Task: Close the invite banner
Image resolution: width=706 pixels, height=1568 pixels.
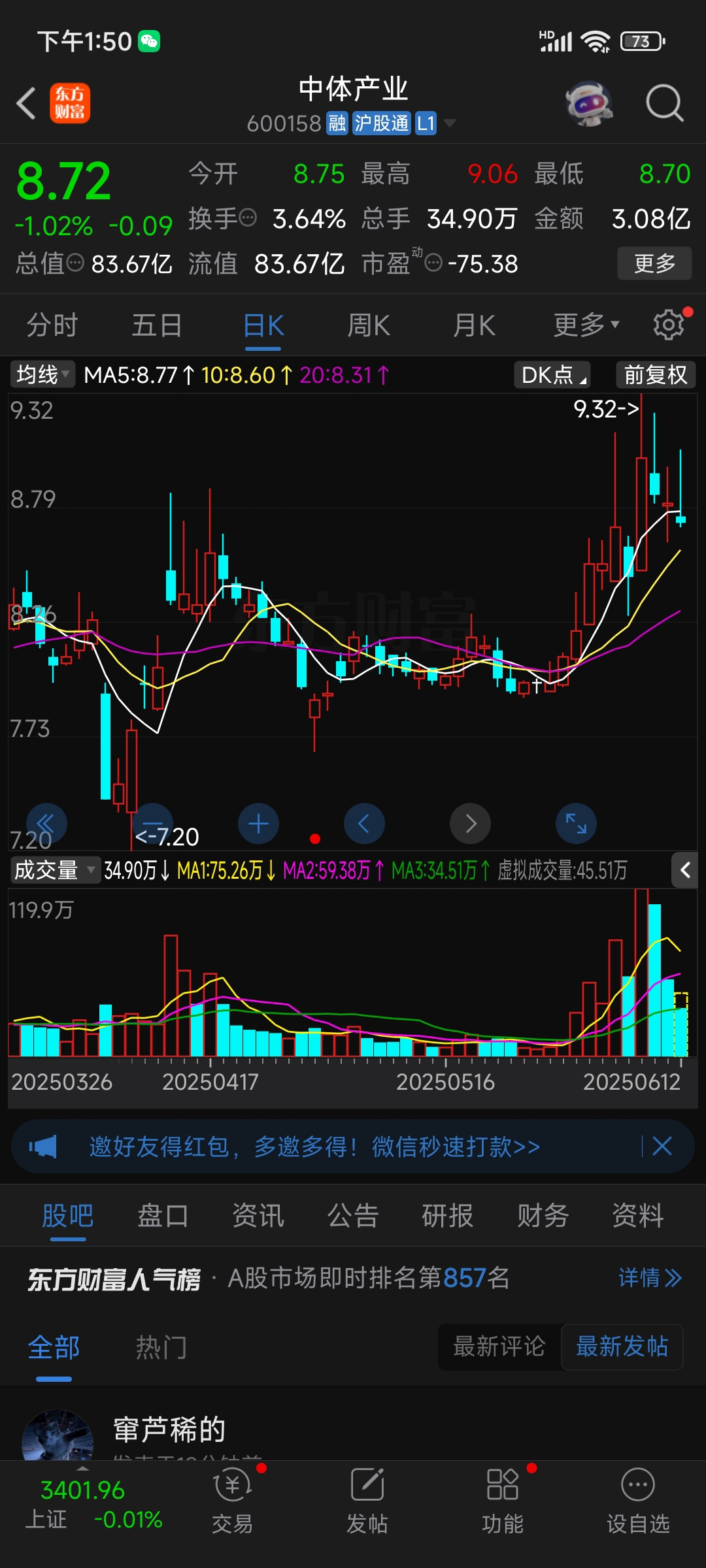Action: [x=662, y=1146]
